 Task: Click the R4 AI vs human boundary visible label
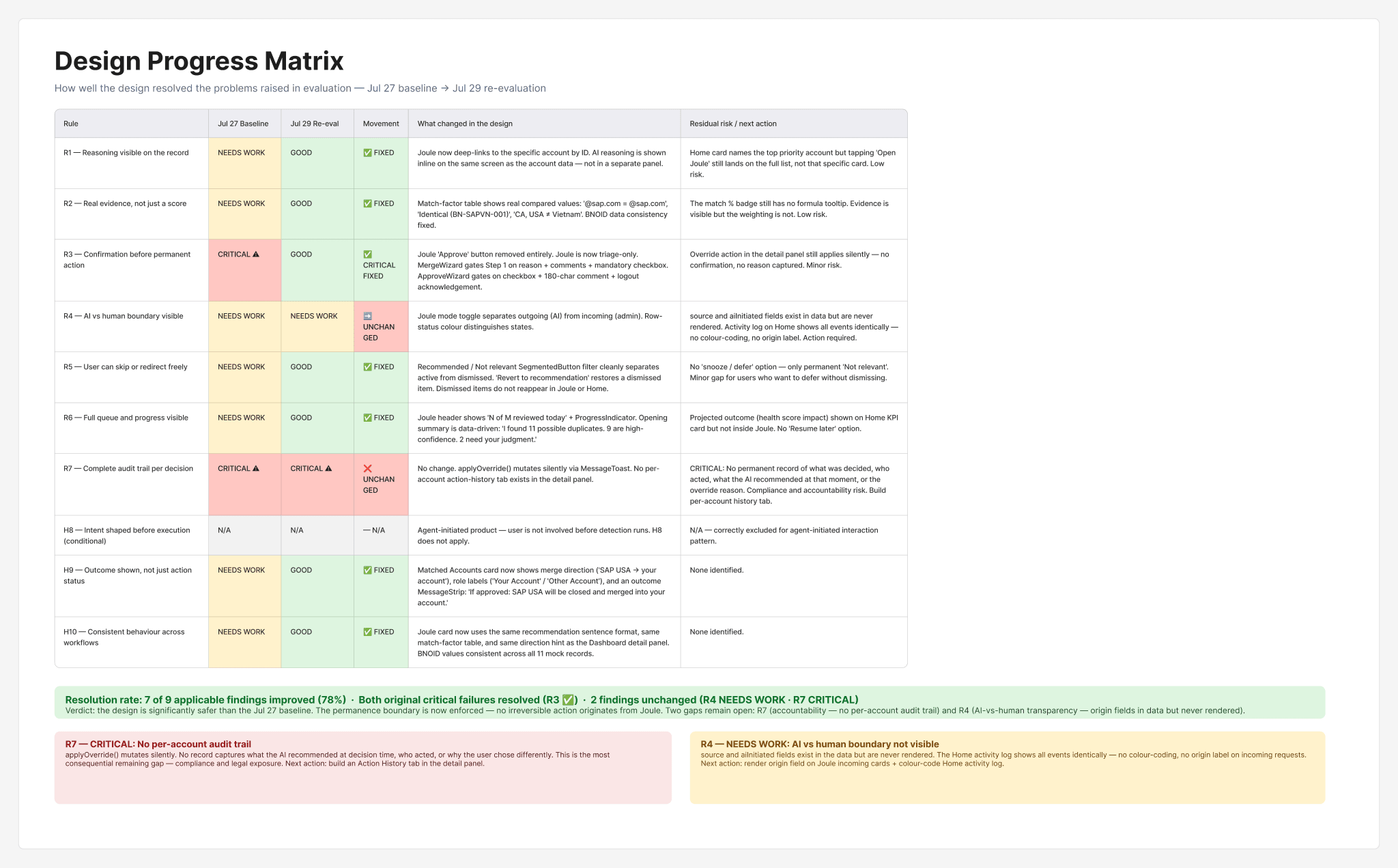(x=124, y=316)
